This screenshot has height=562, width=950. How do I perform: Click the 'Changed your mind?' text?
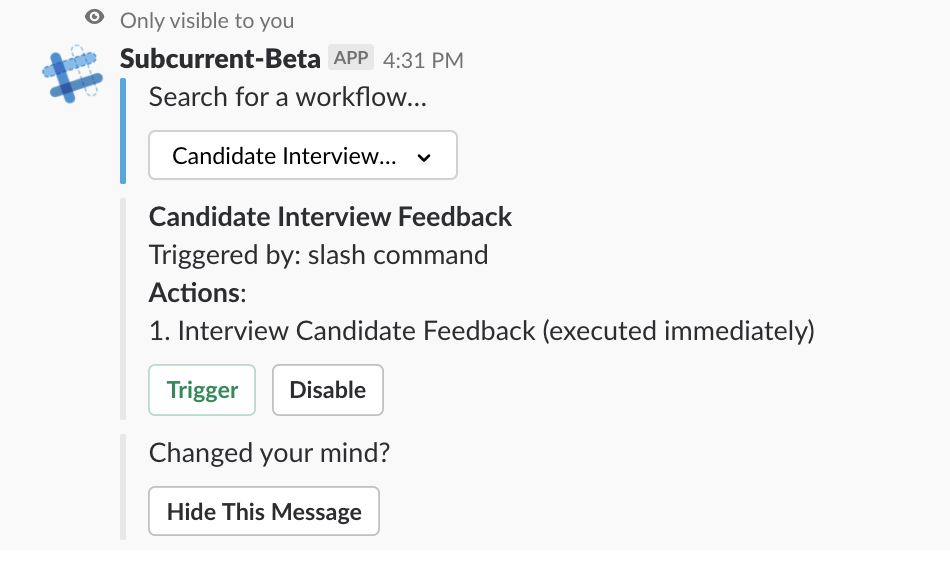(270, 452)
